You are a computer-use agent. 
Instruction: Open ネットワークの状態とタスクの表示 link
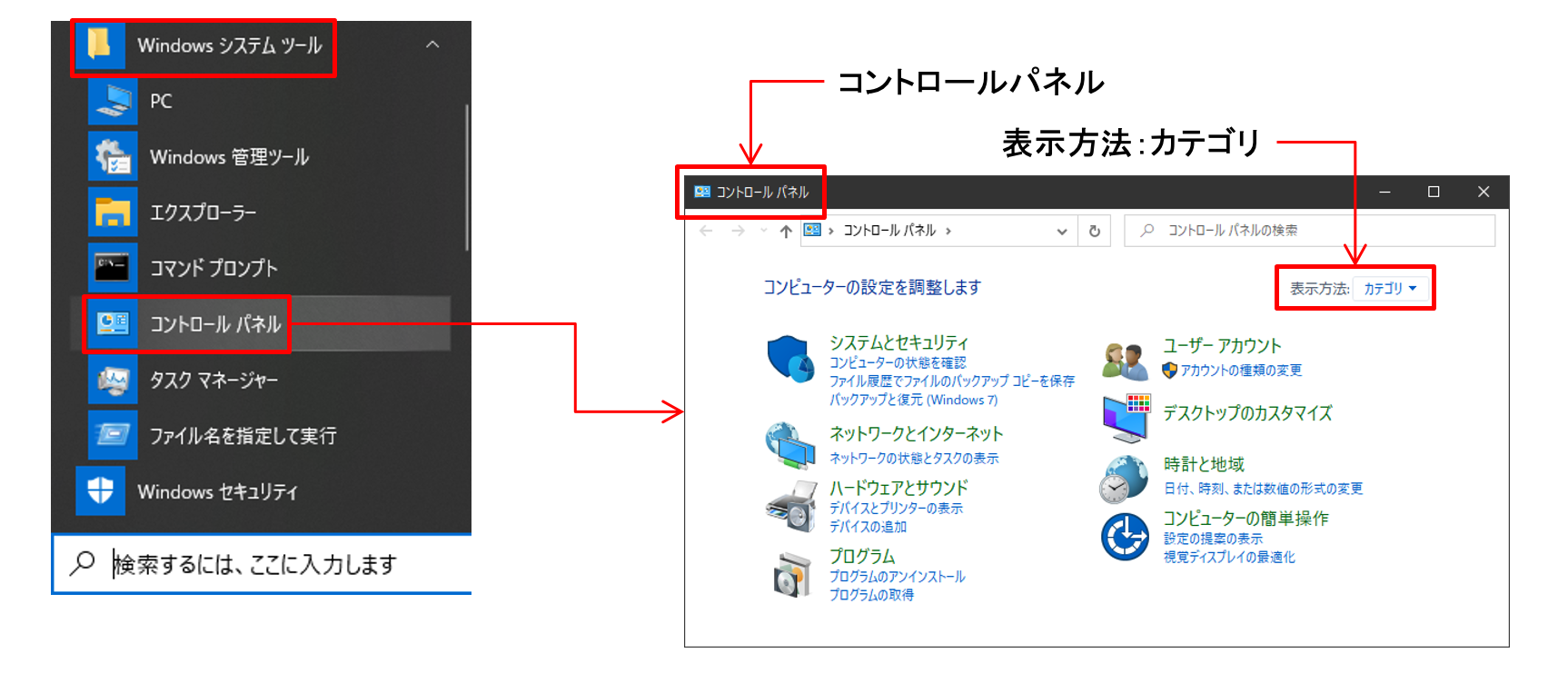[x=914, y=459]
